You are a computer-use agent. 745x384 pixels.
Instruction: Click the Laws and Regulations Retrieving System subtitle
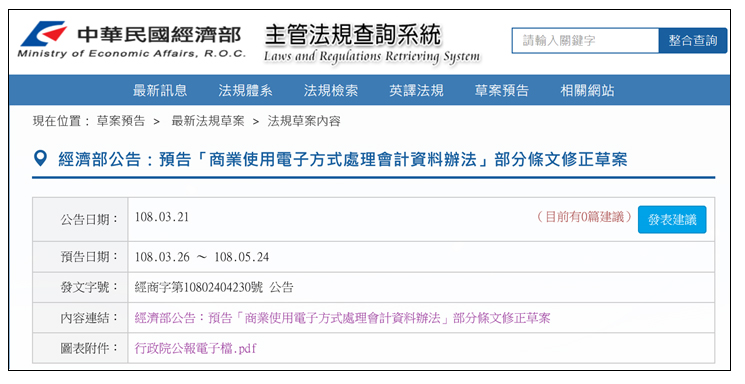click(x=372, y=57)
